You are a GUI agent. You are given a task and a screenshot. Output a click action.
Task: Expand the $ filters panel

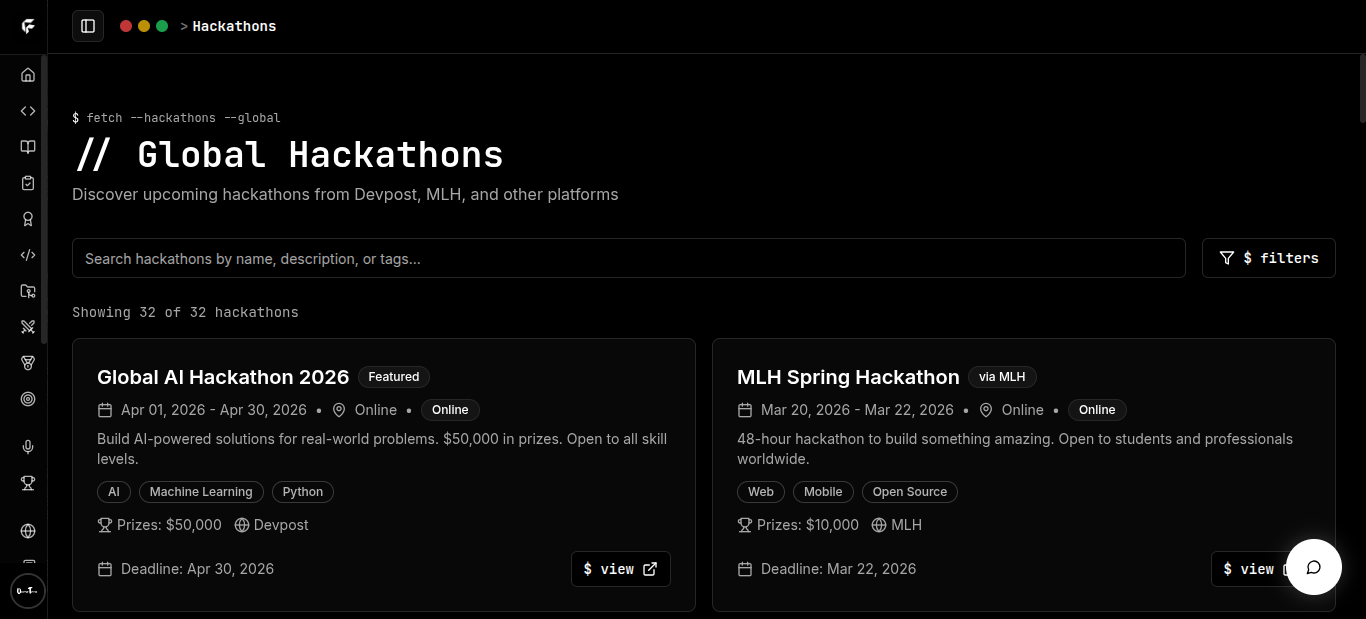pyautogui.click(x=1268, y=258)
